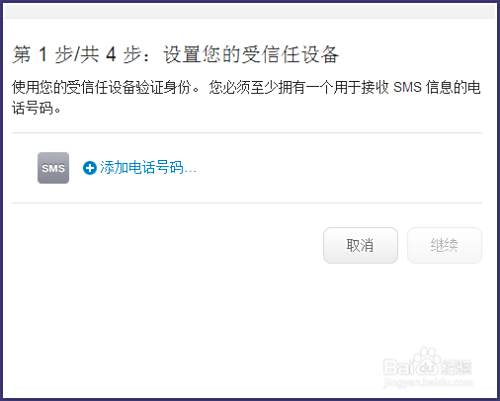500x401 pixels.
Task: Click the 取消 button
Action: coord(360,246)
